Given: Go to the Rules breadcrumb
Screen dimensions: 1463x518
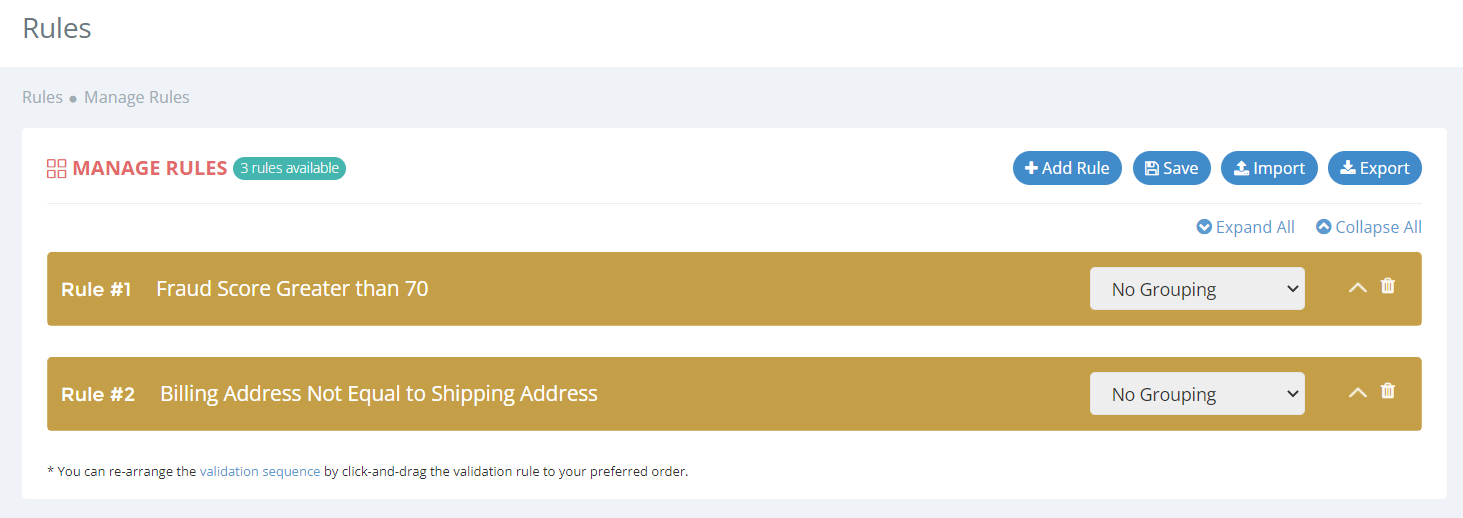Looking at the screenshot, I should pos(42,97).
